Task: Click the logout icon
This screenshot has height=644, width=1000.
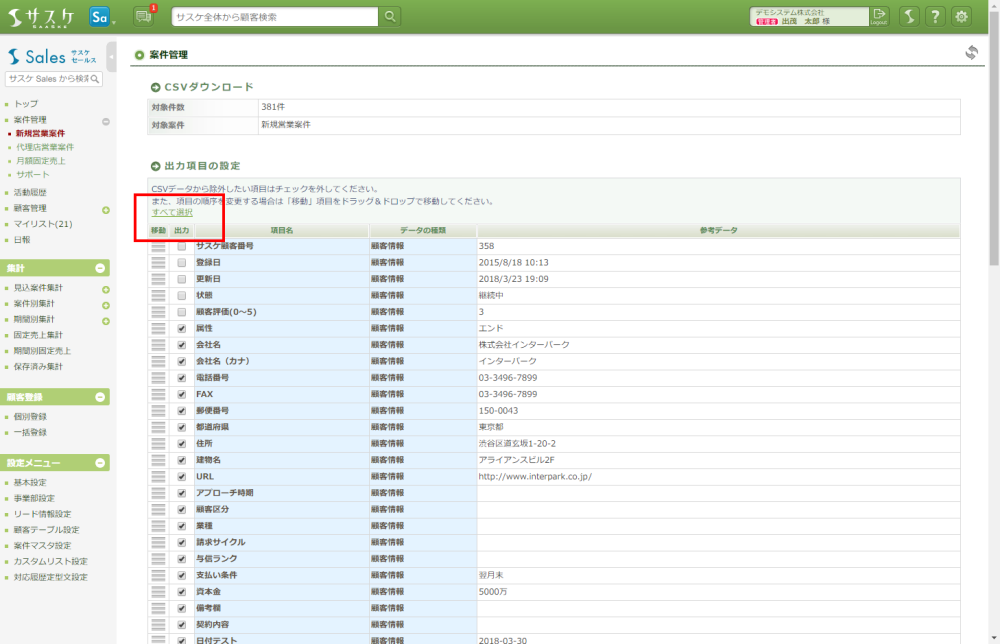Action: point(879,16)
